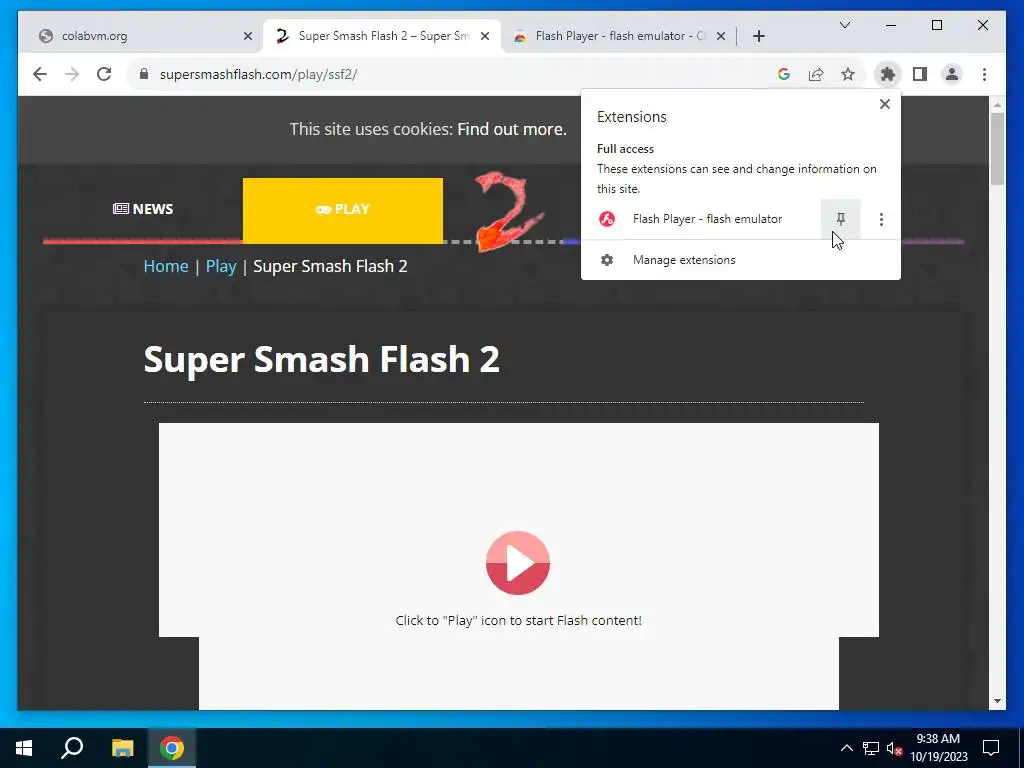The height and width of the screenshot is (768, 1024).
Task: Click the Extensions puzzle icon in toolbar
Action: [x=888, y=74]
